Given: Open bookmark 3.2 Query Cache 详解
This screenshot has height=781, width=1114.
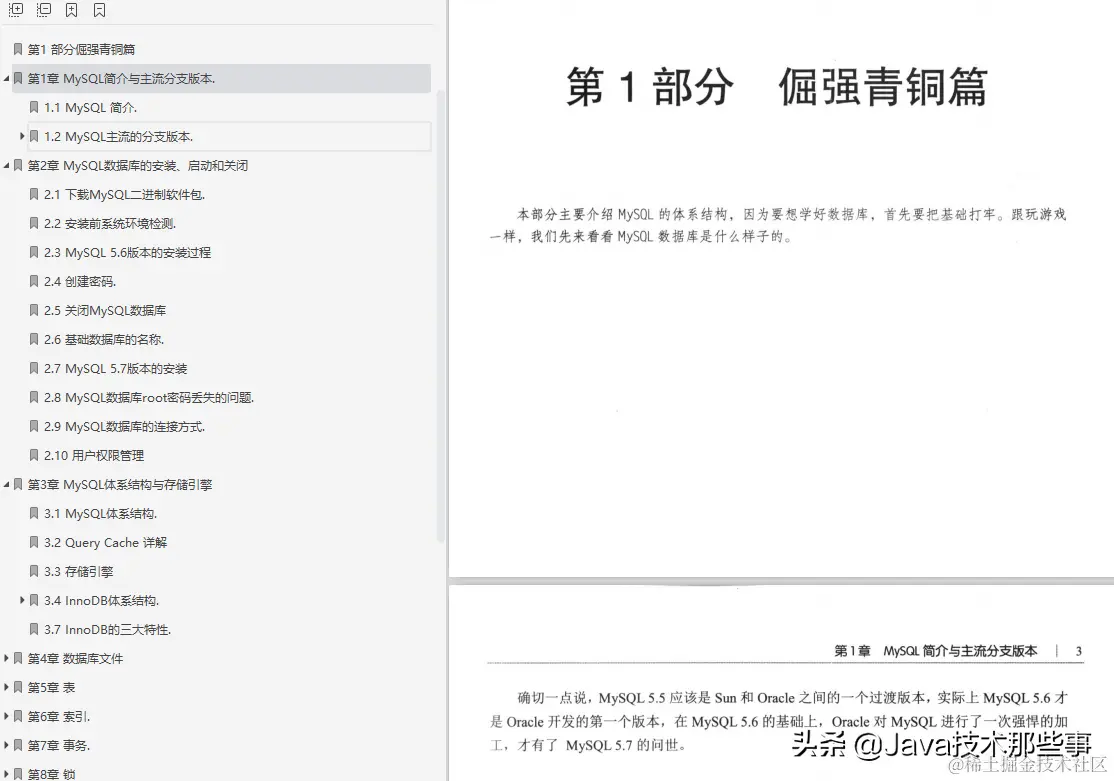Looking at the screenshot, I should coord(105,542).
